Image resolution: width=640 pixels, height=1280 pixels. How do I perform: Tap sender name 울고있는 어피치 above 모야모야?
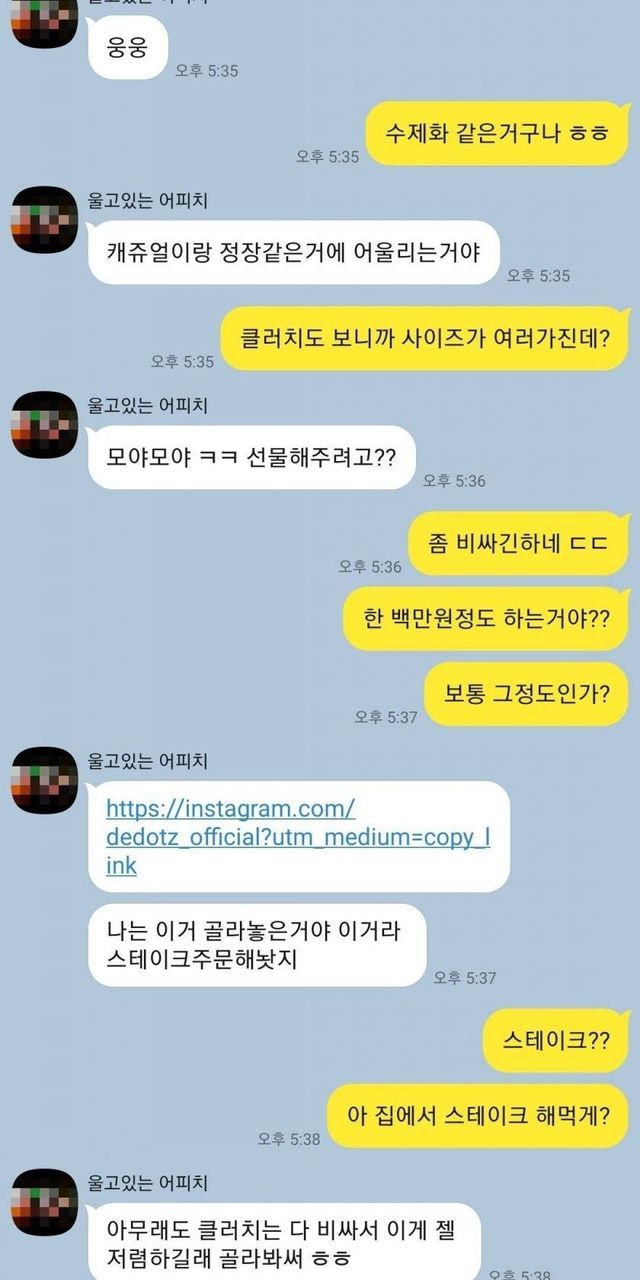coord(147,406)
